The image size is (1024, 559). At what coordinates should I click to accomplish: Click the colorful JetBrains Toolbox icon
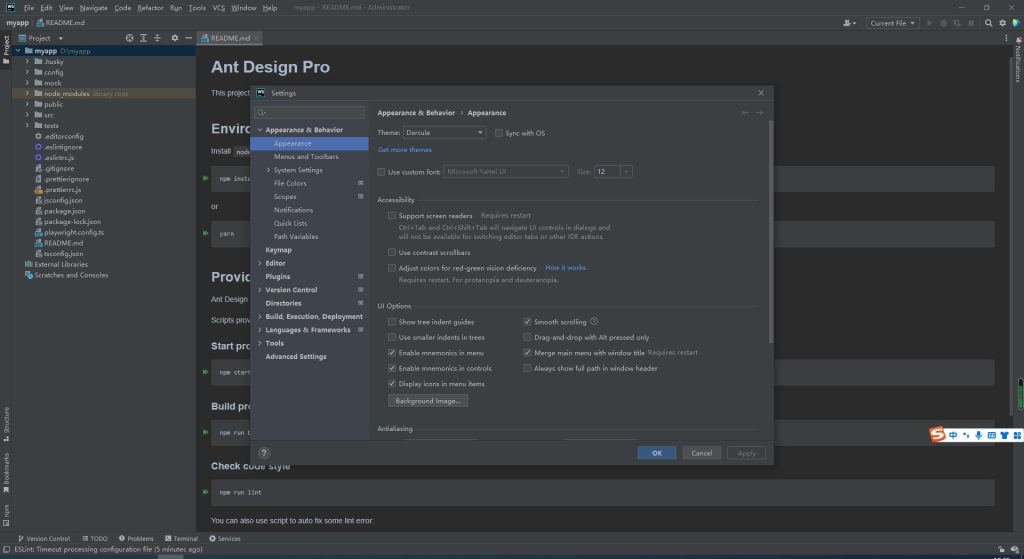click(1016, 23)
